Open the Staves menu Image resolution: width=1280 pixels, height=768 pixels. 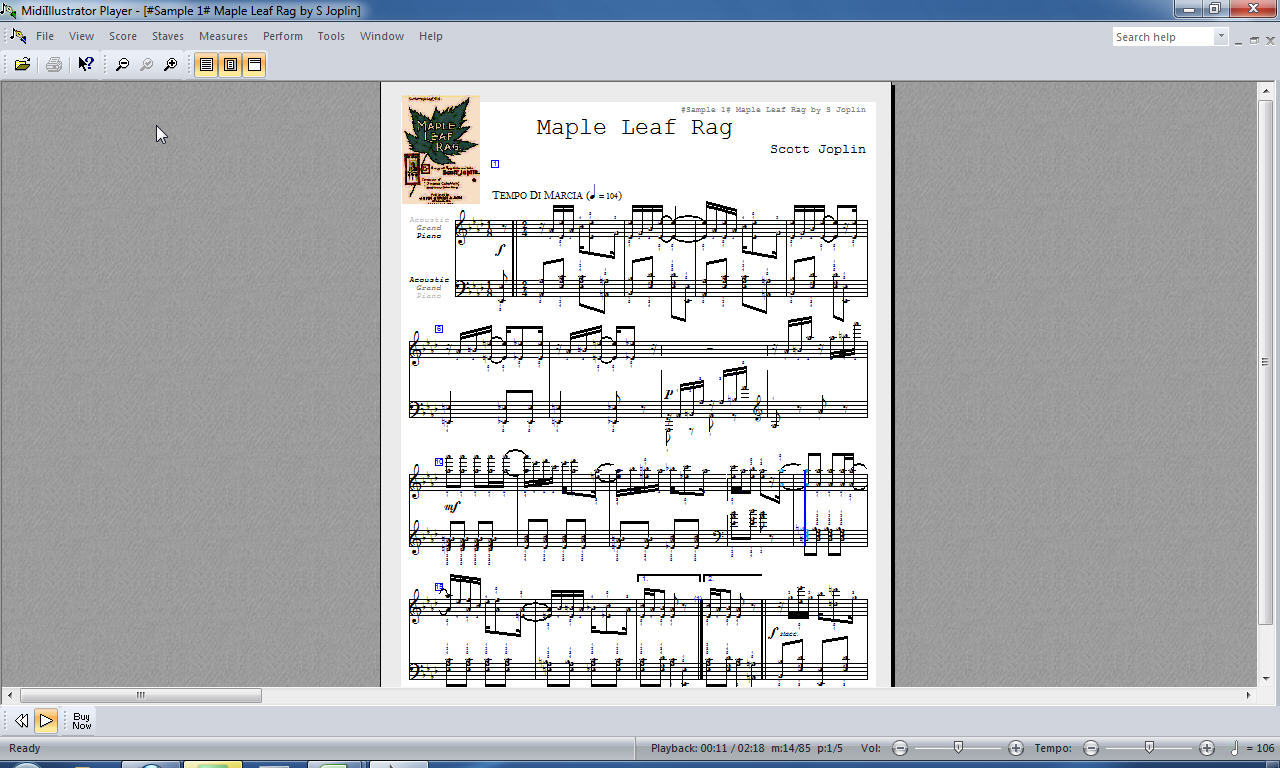pyautogui.click(x=167, y=36)
